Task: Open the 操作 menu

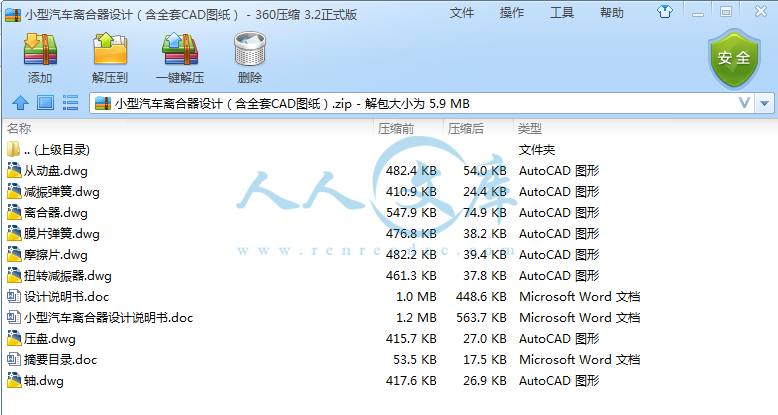Action: (x=512, y=13)
